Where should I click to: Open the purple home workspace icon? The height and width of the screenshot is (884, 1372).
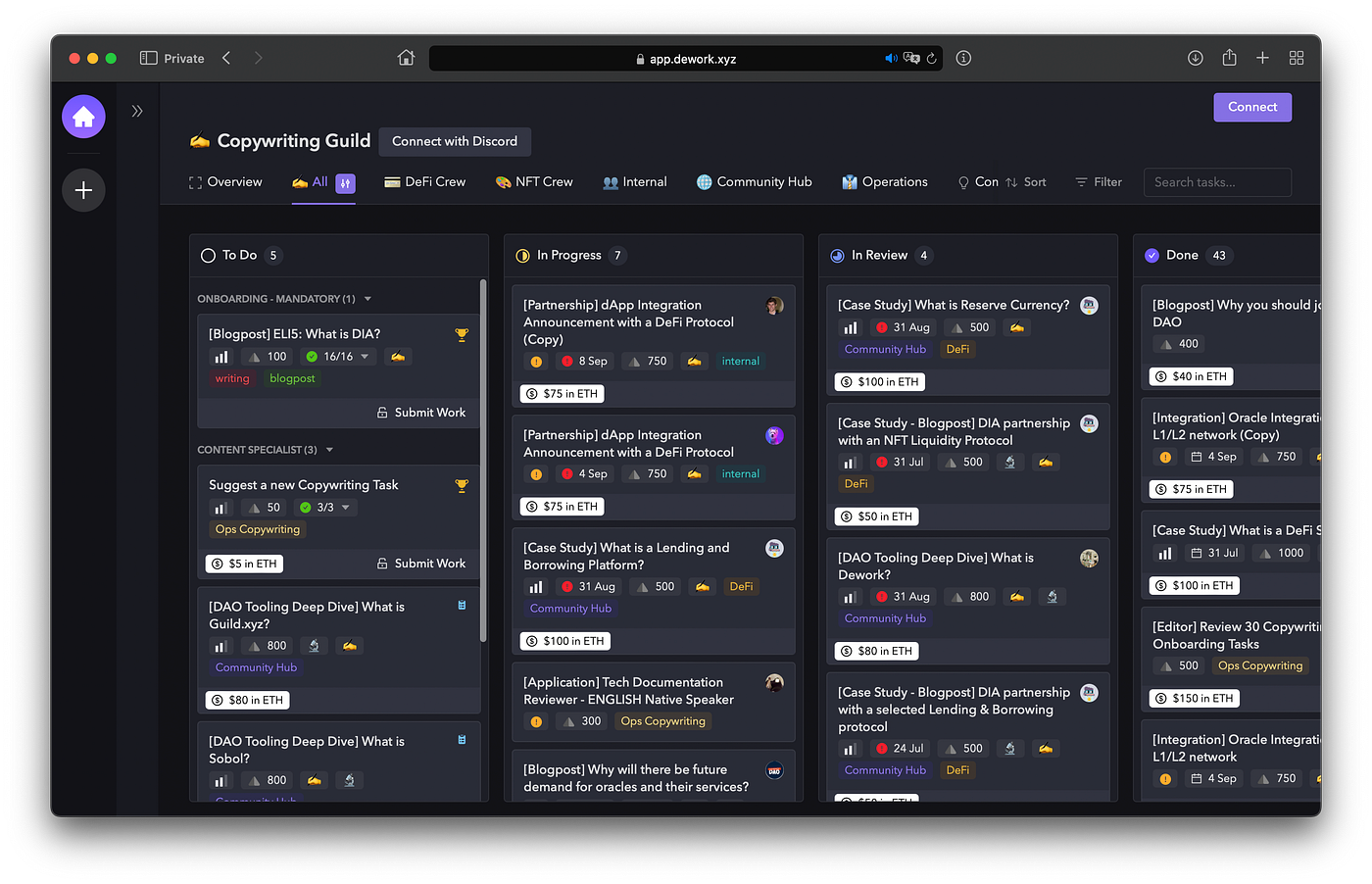pos(83,118)
